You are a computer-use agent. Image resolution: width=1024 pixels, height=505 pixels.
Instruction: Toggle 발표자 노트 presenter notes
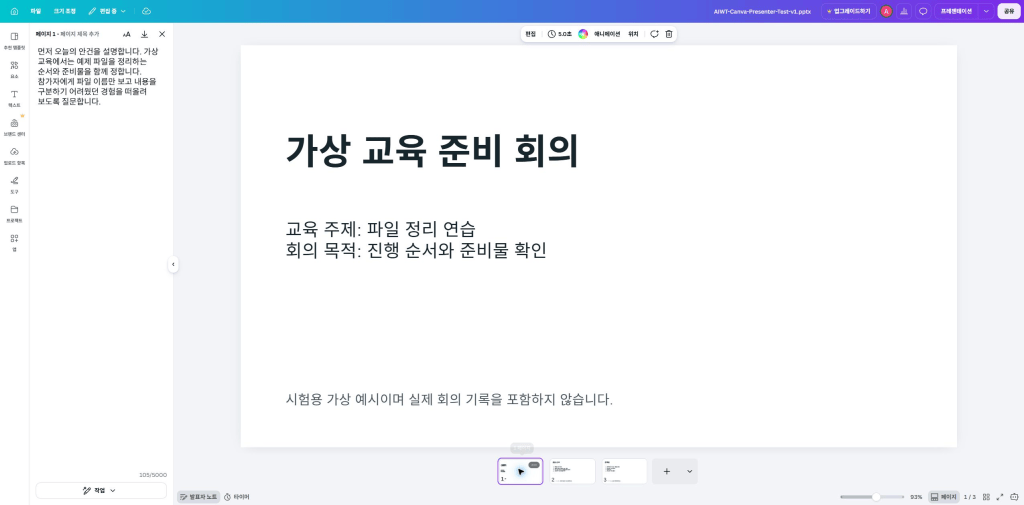[199, 497]
